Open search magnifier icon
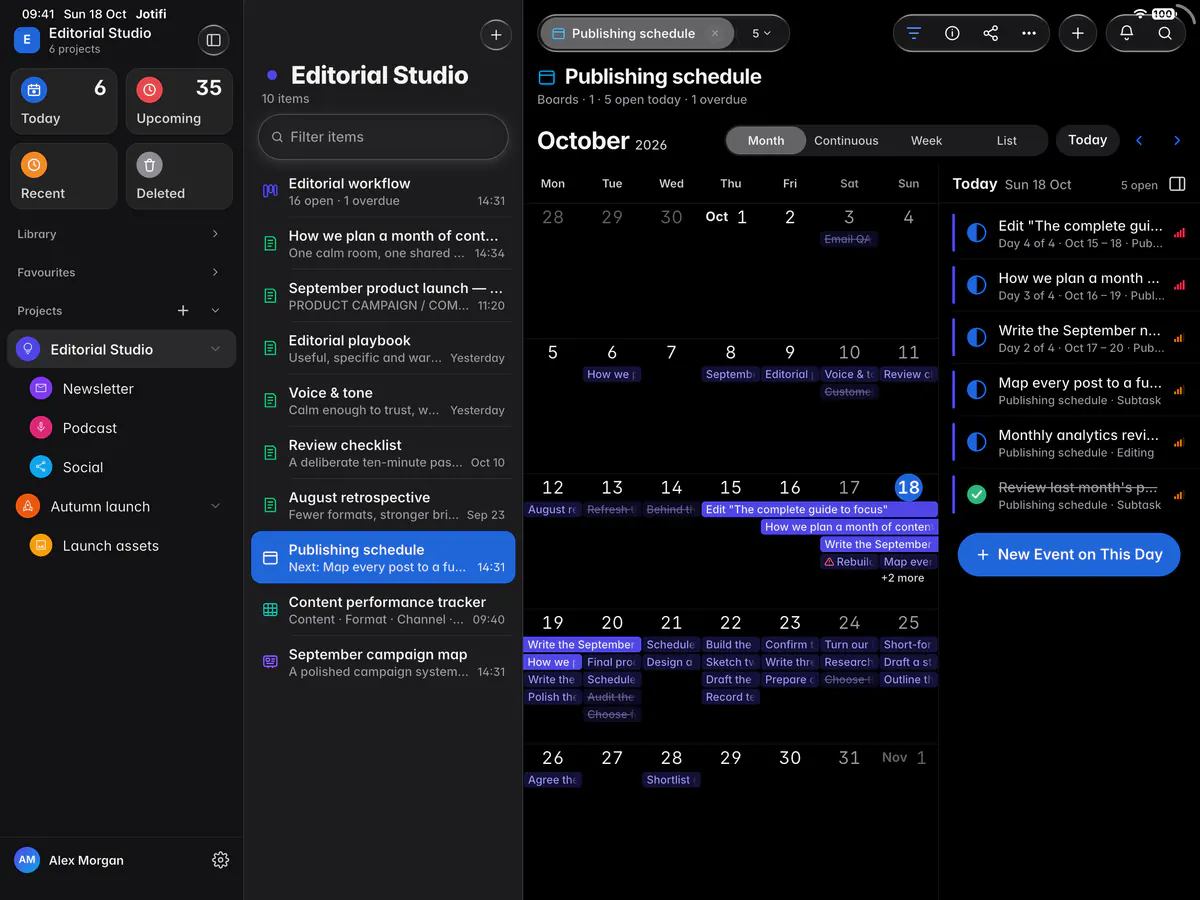This screenshot has height=900, width=1200. (1165, 33)
